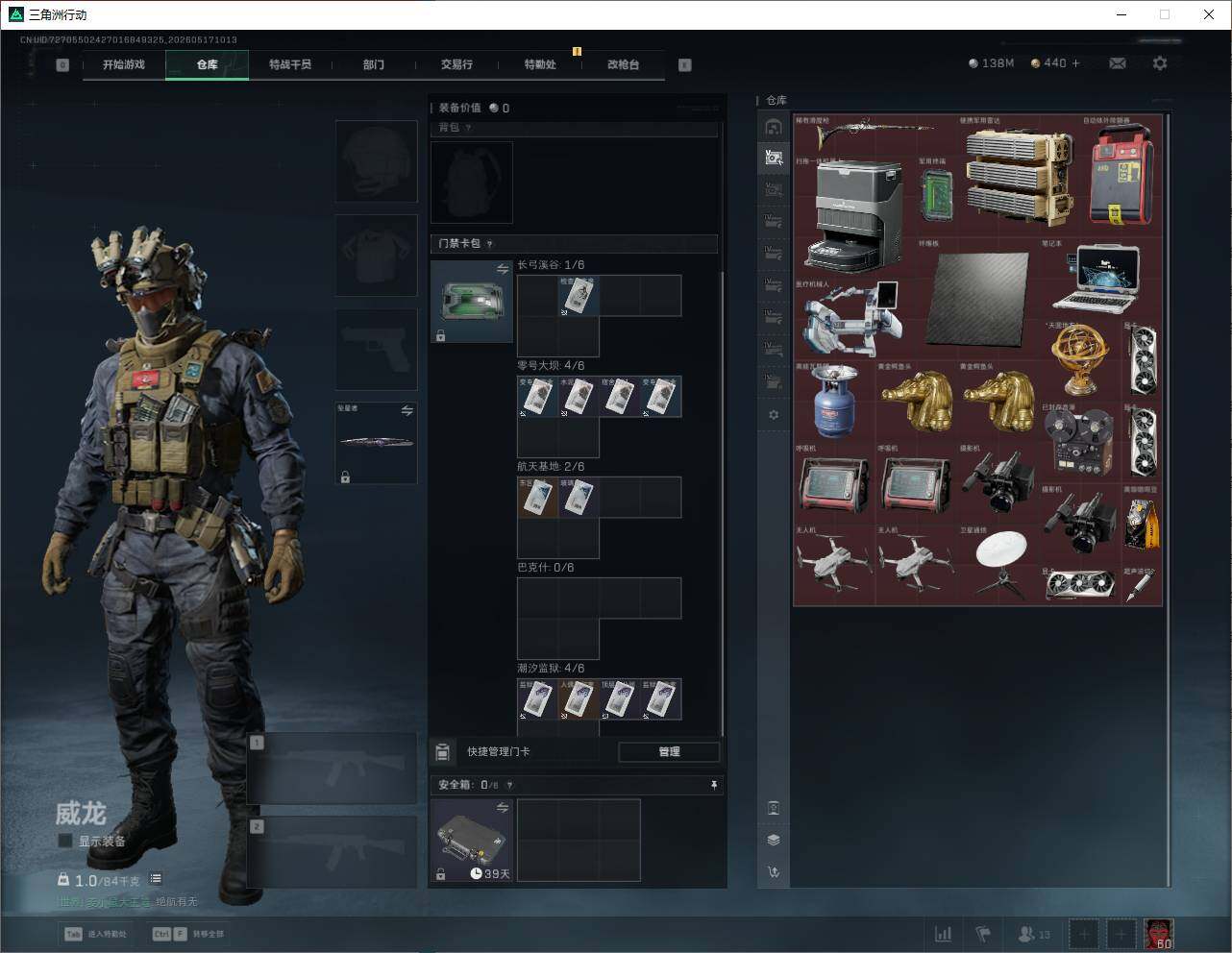The width and height of the screenshot is (1232, 953).
Task: Open the weight details list icon
Action: (156, 879)
